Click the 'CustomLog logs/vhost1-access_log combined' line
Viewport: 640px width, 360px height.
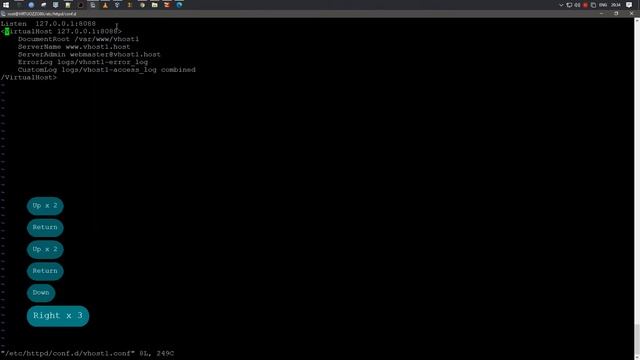(x=107, y=70)
